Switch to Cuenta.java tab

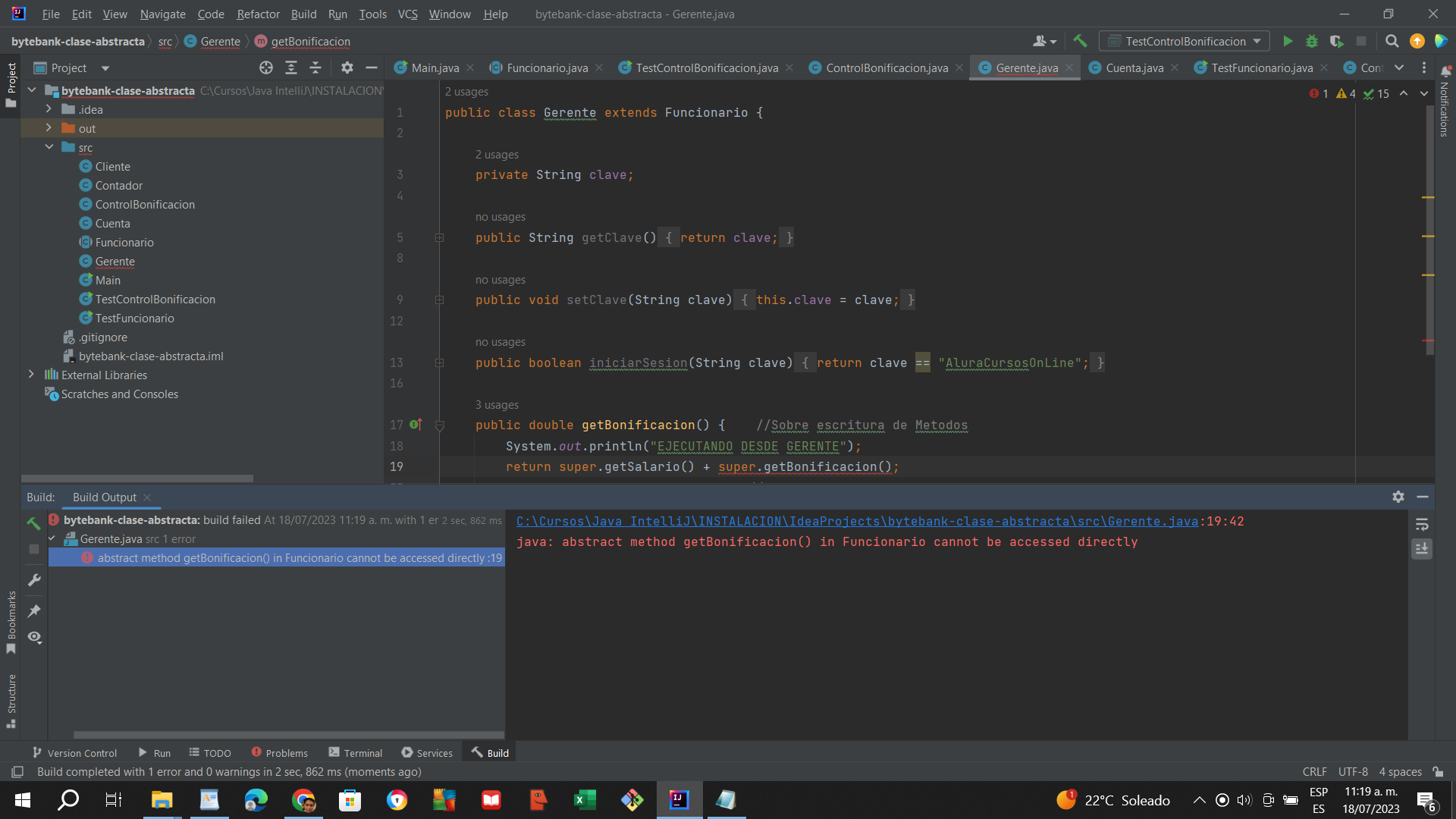point(1134,67)
